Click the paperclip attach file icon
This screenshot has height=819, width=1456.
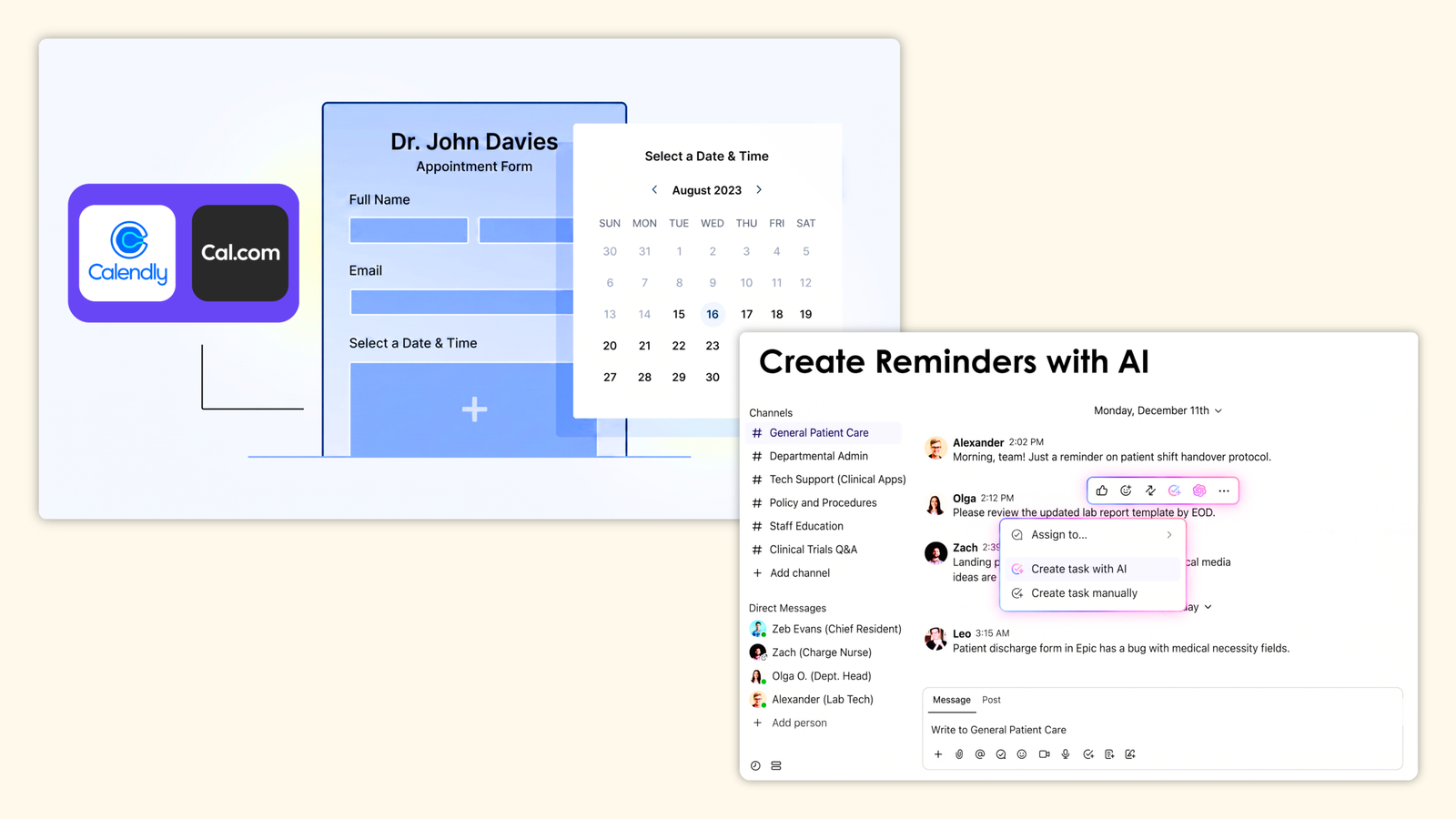pyautogui.click(x=959, y=754)
